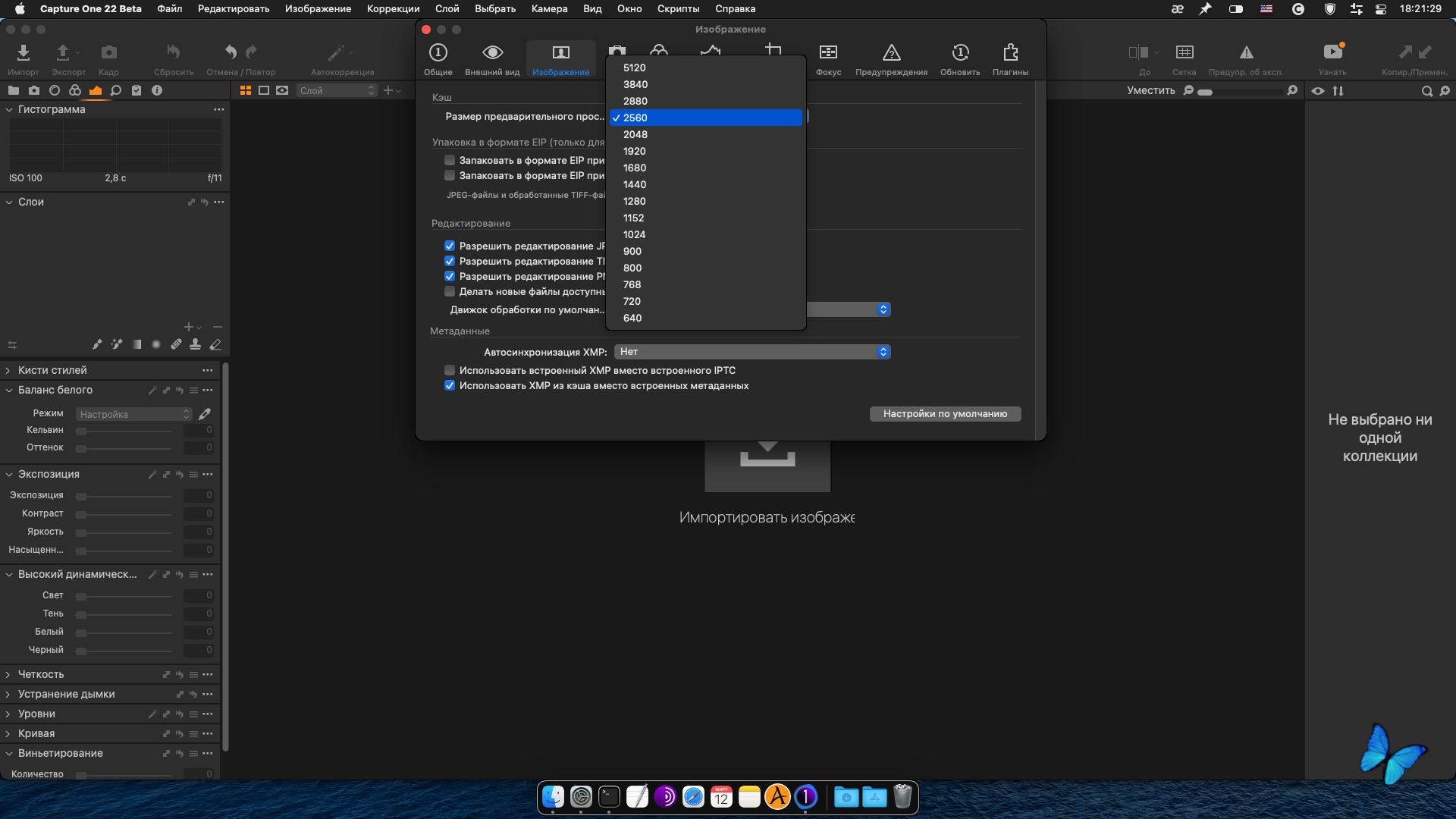Click the Import icon in toolbar
Screen dimensions: 1456x819
(x=23, y=52)
